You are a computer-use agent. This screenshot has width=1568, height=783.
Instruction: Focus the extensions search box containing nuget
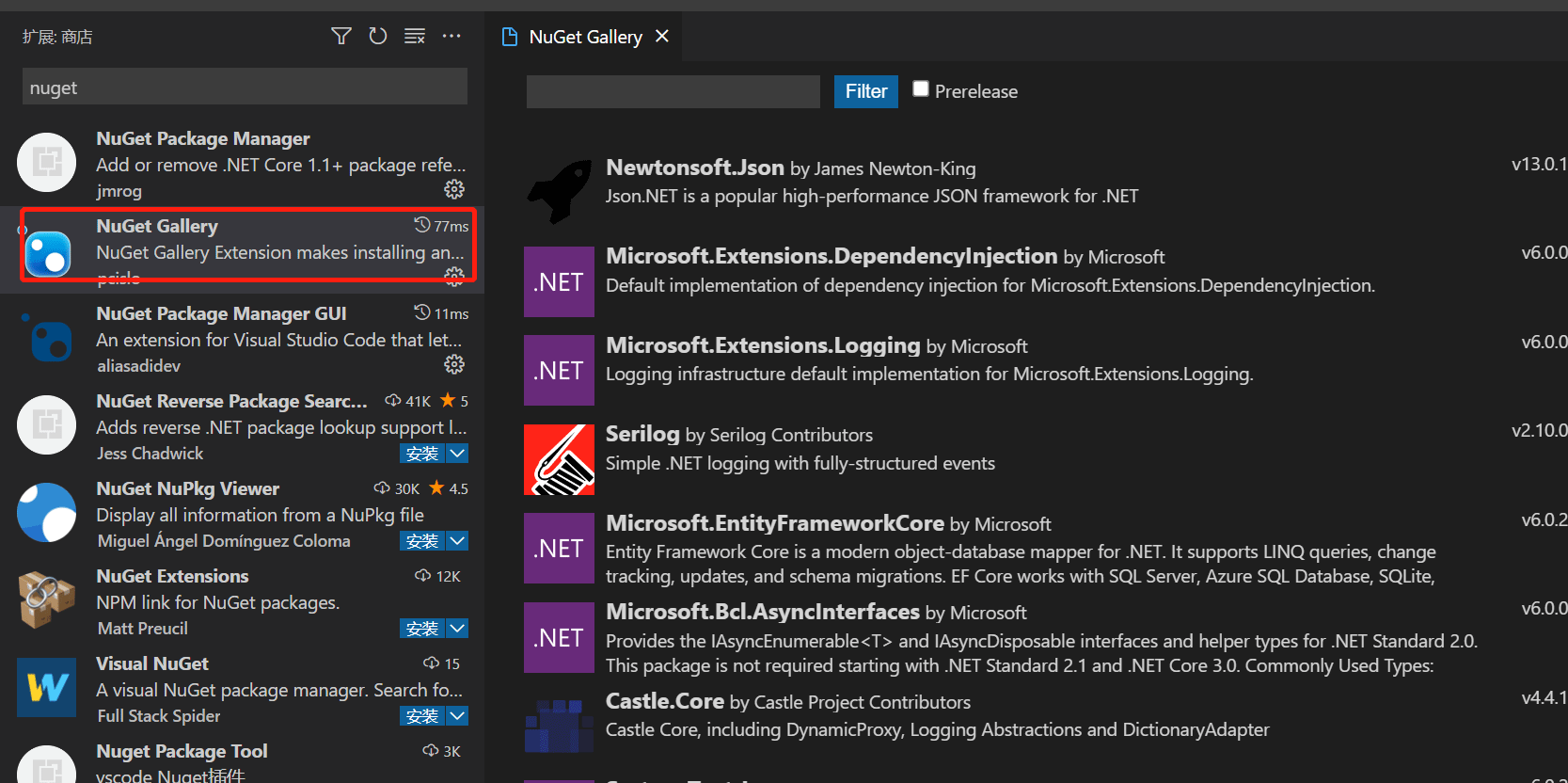pos(245,87)
